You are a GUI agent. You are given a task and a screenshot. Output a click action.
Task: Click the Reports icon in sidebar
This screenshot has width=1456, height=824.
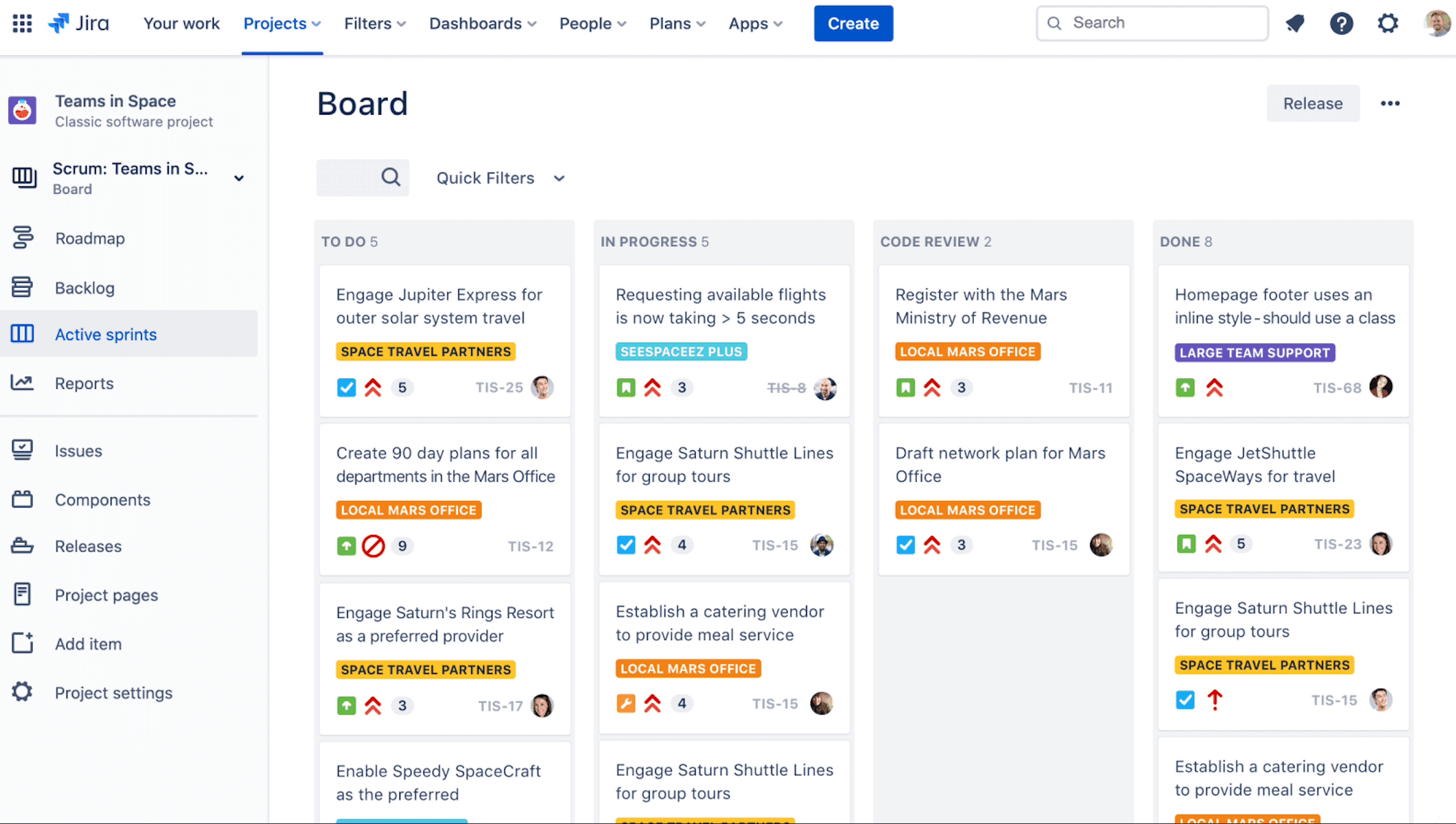(22, 383)
